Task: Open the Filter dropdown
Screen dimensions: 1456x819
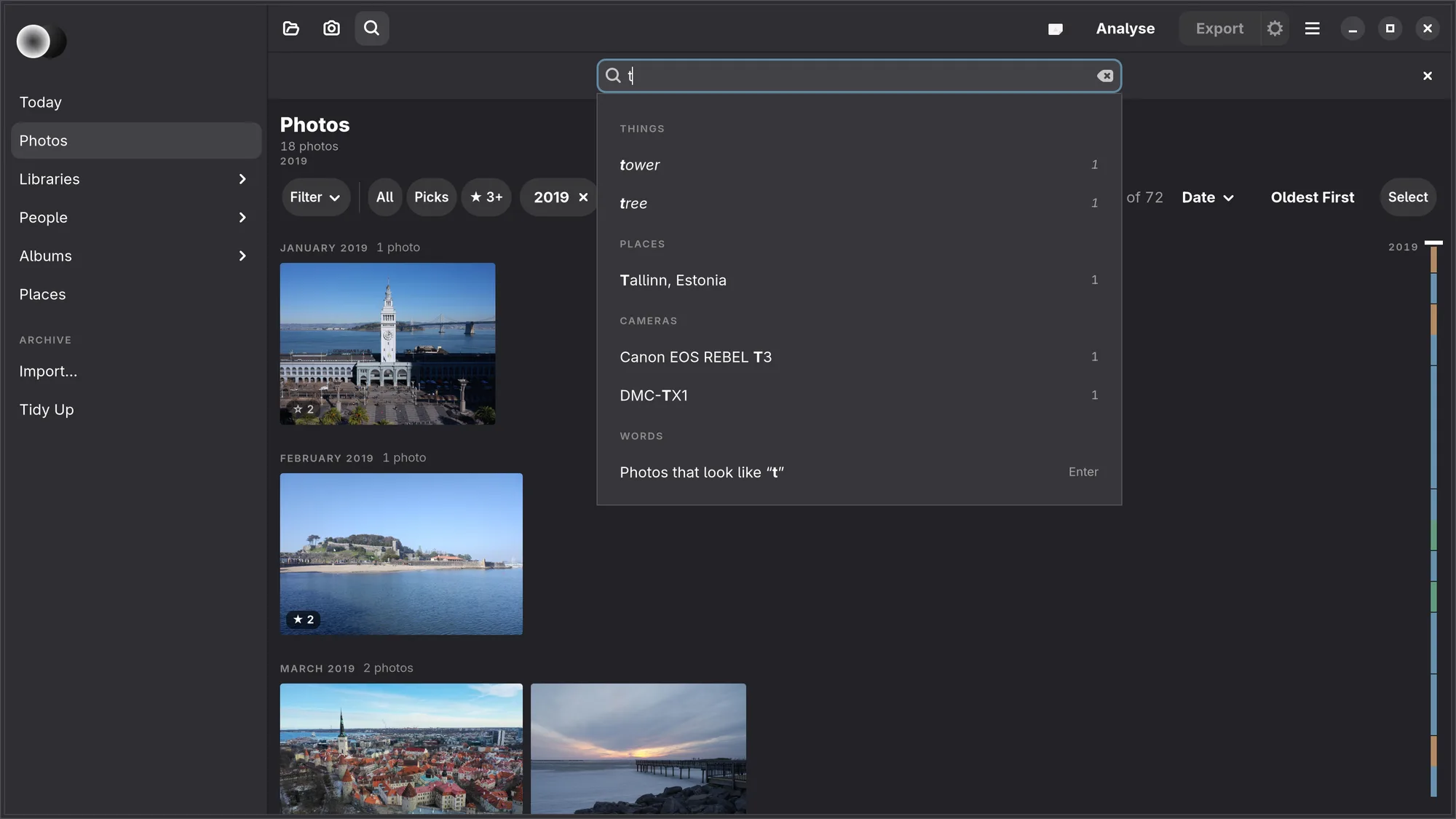Action: click(315, 197)
